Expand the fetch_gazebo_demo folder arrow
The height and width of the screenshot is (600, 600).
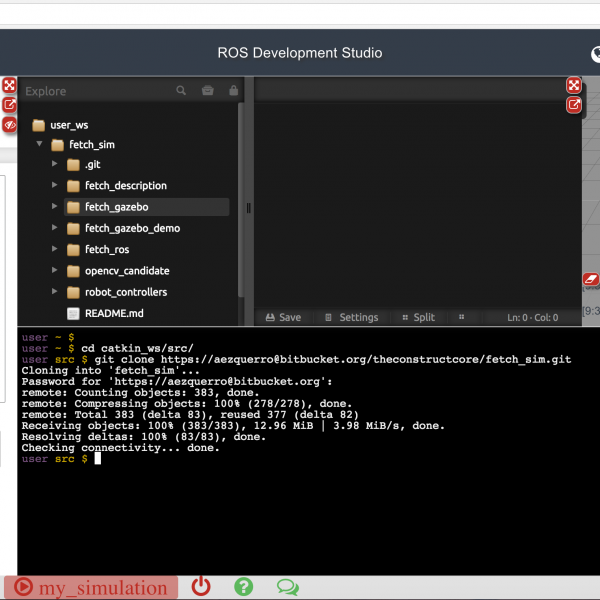(x=54, y=227)
